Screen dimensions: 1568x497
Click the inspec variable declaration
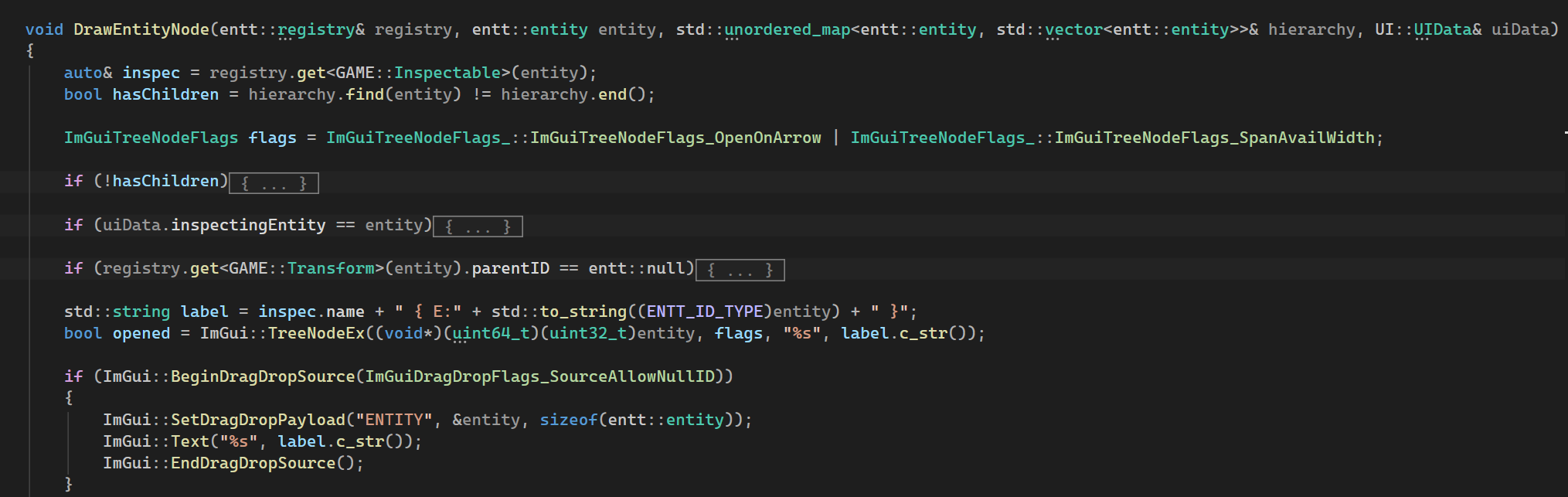(151, 73)
